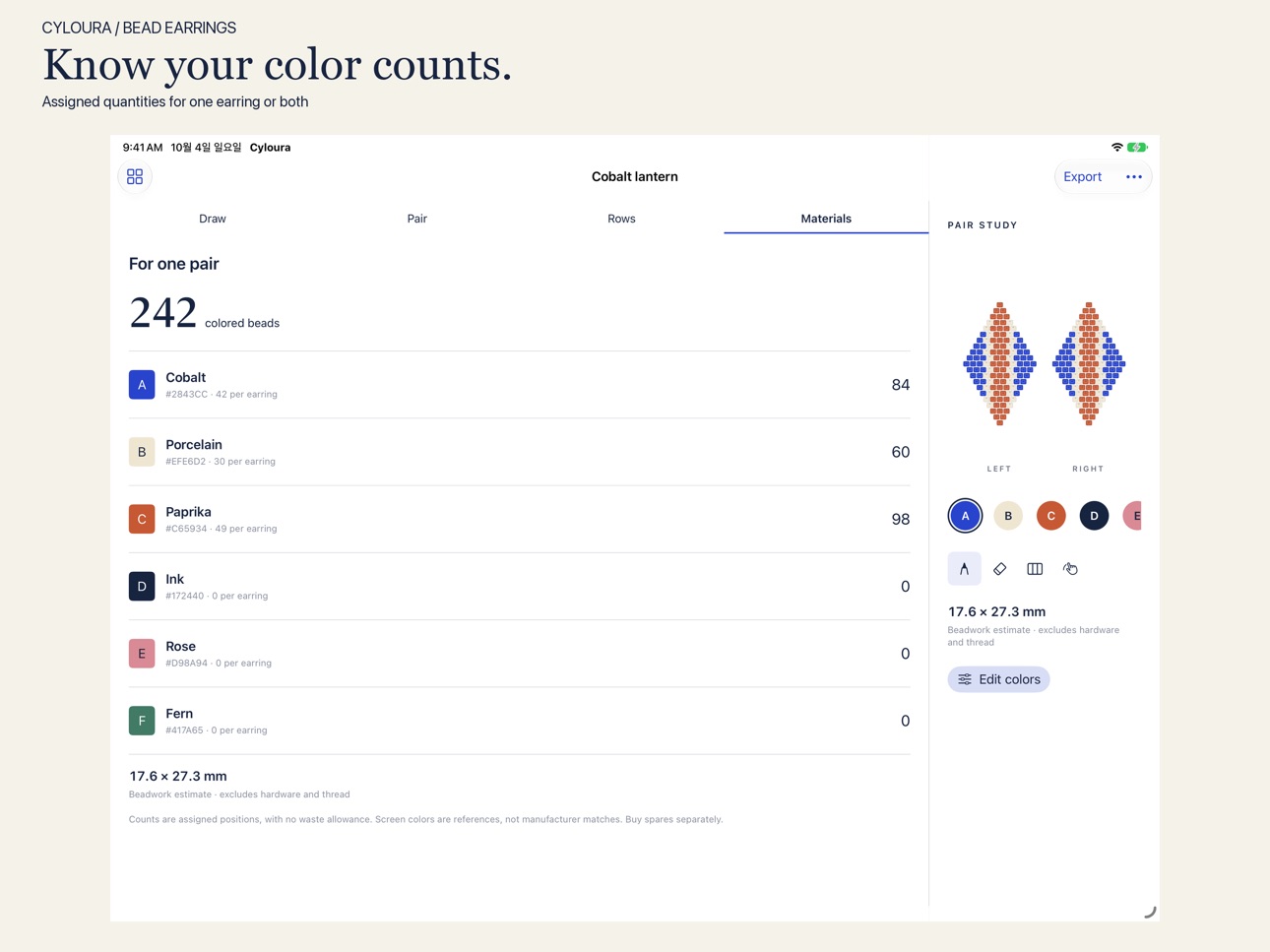This screenshot has height=952, width=1270.
Task: Click the 'Porcelain' color name
Action: pyautogui.click(x=194, y=445)
